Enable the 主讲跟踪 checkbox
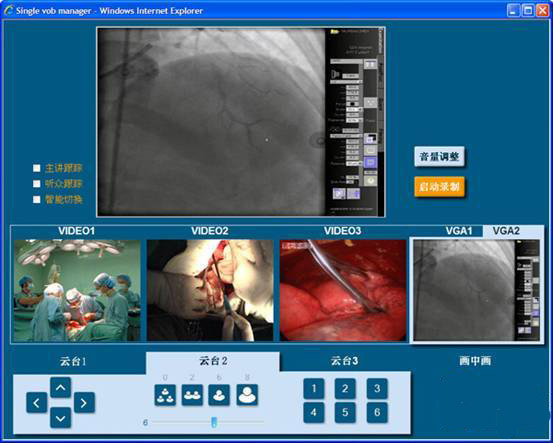Screen dimensions: 553x443 [x=37, y=168]
